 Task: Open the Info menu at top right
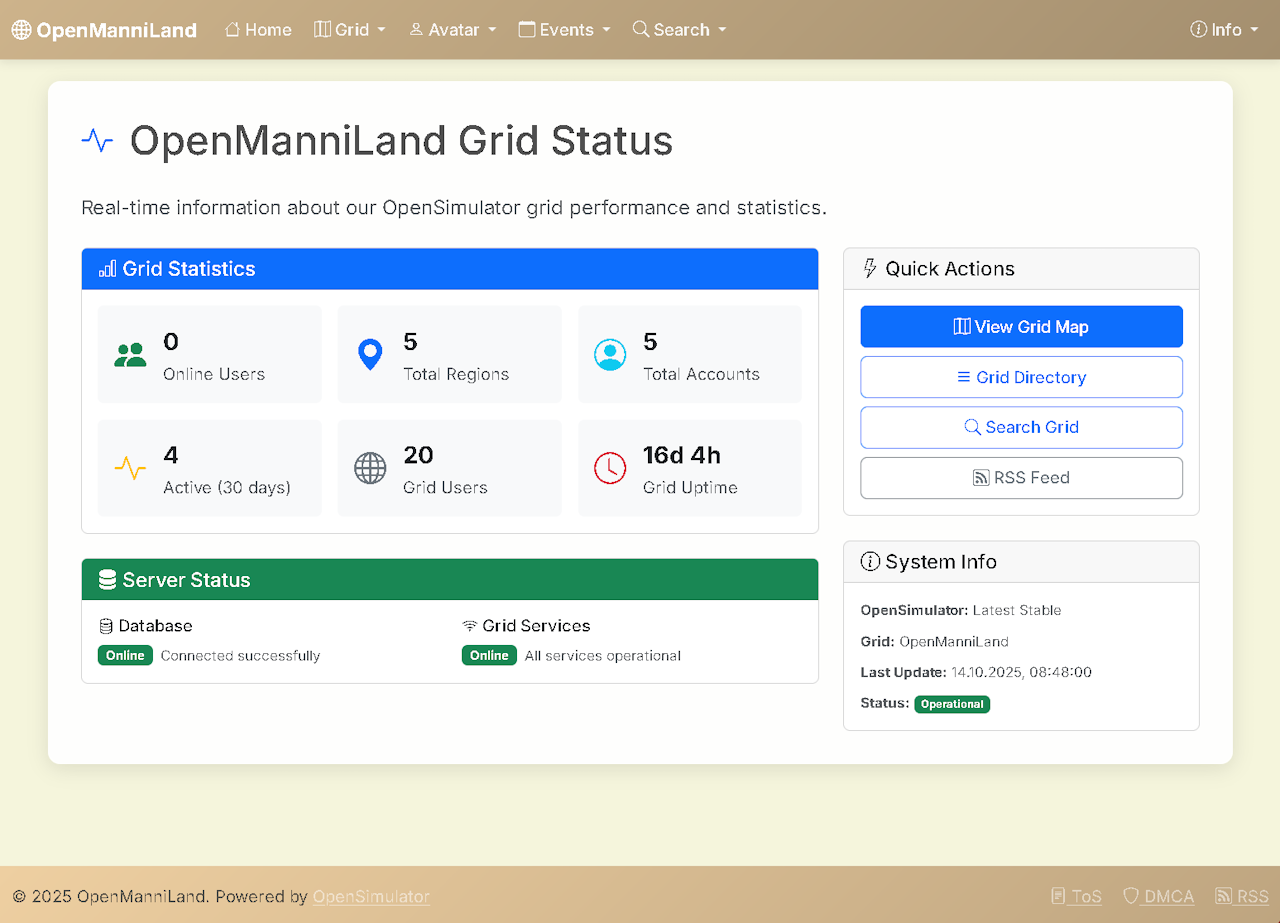1224,30
